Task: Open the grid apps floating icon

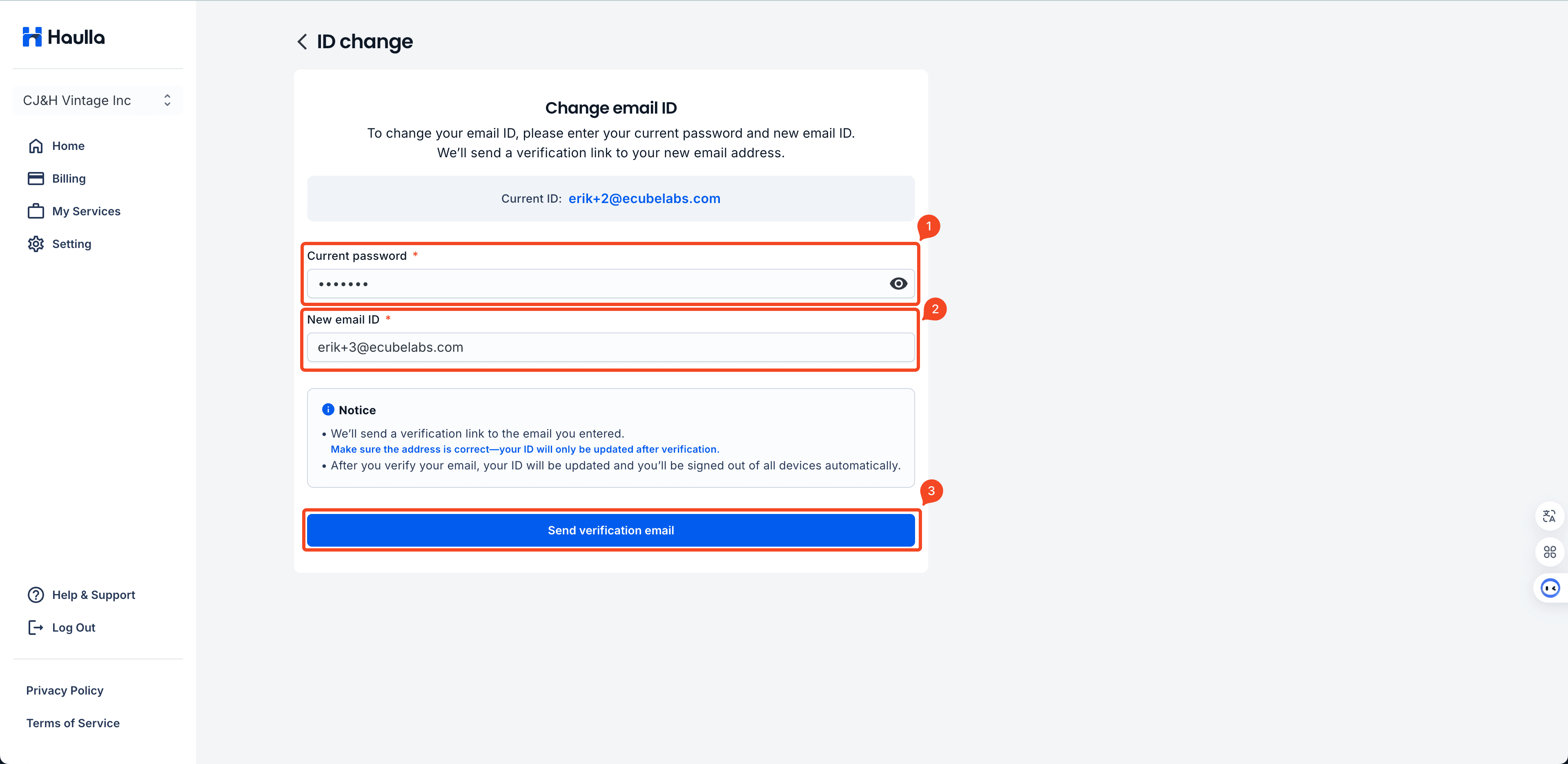Action: point(1549,552)
